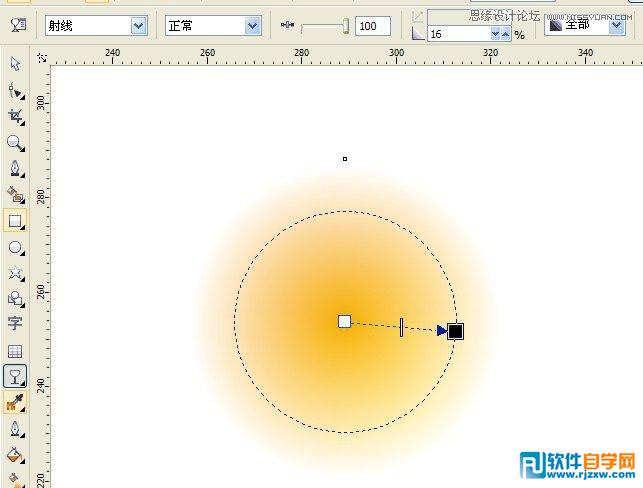Increase the edge pad value with up arrow
Screen dimensions: 643x488
(x=506, y=34)
